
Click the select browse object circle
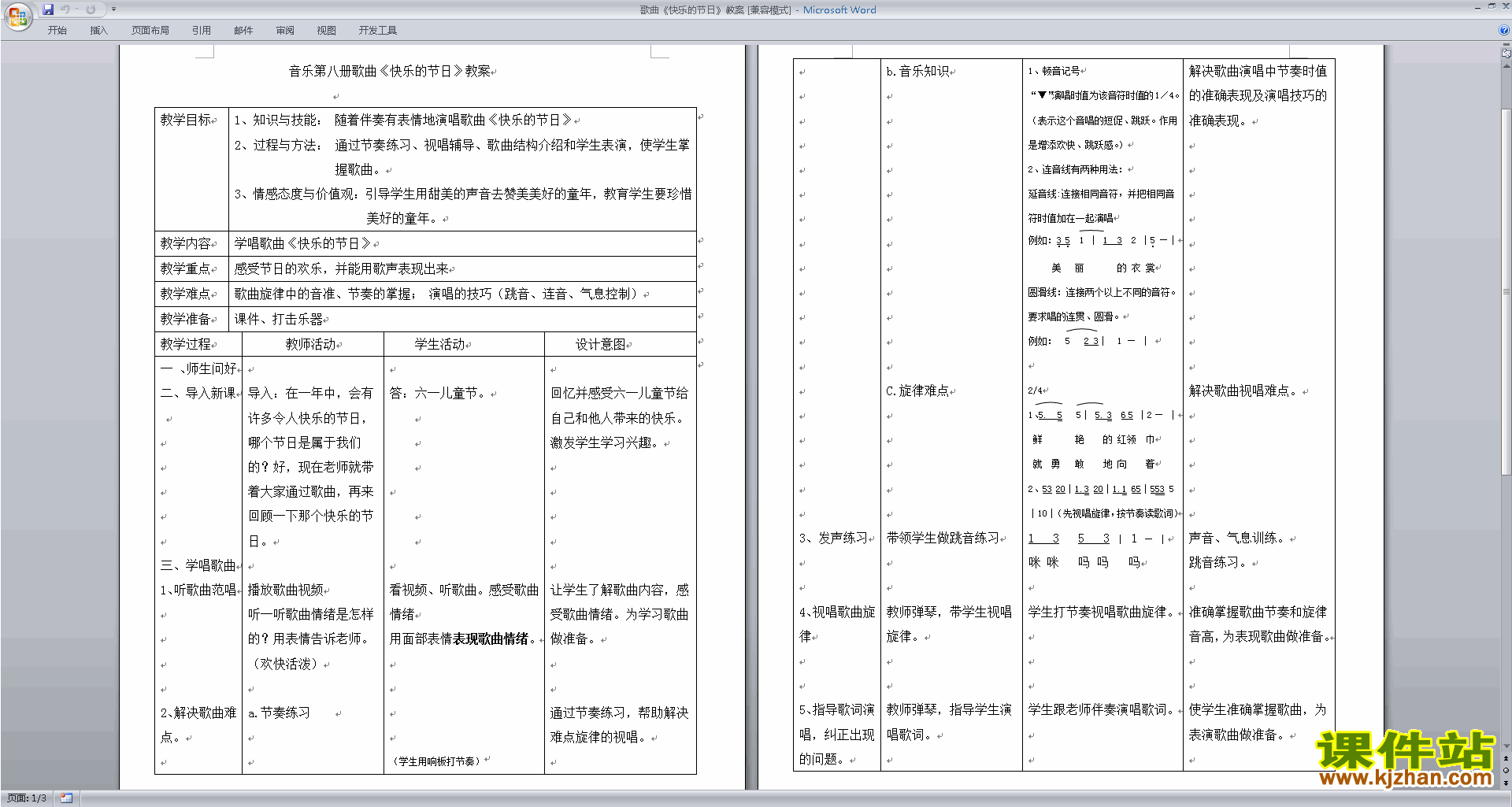1506,770
